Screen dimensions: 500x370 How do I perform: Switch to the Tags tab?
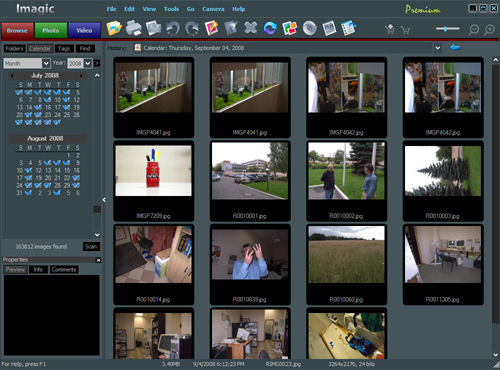click(x=64, y=49)
